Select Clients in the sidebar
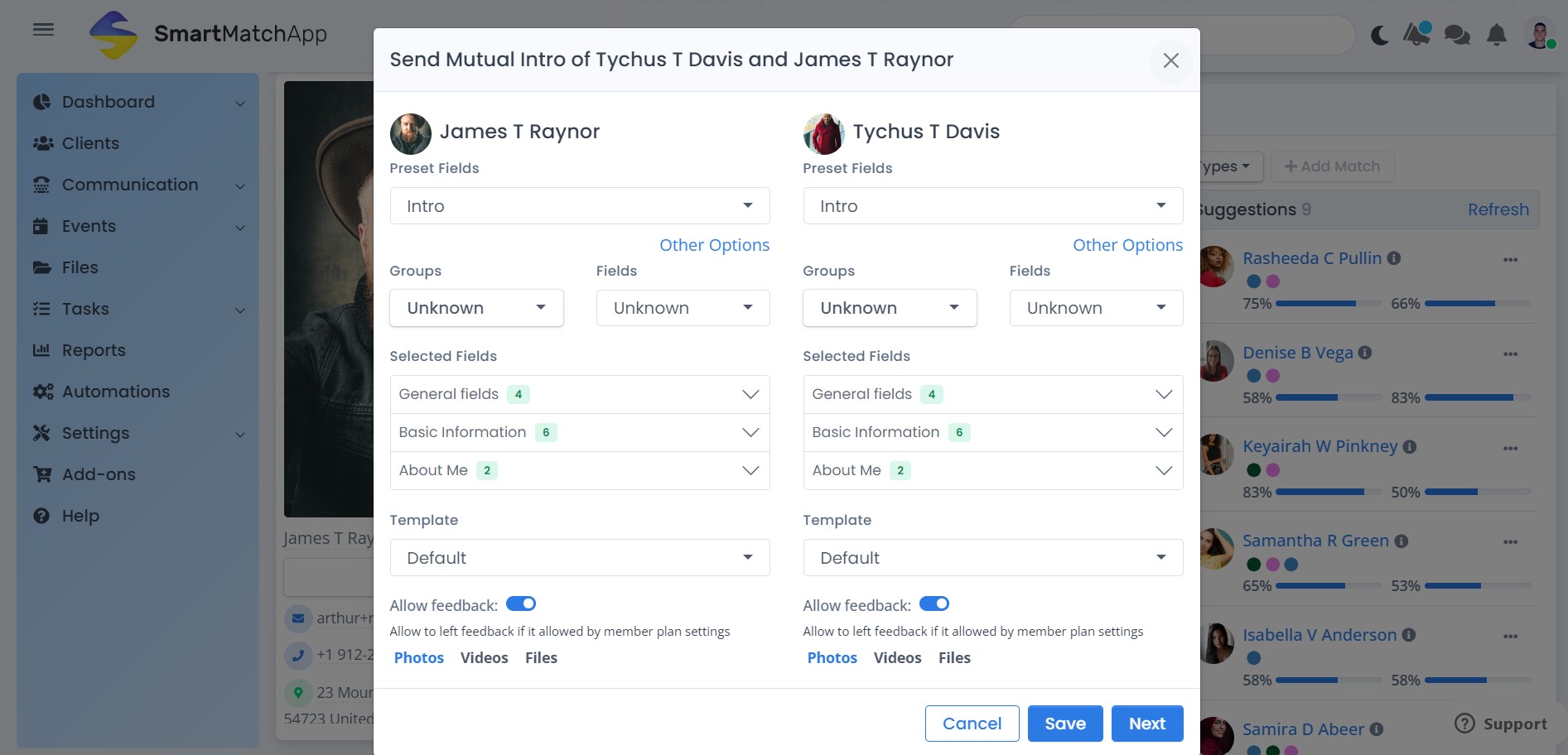Screen dimensions: 1568x755 pyautogui.click(x=89, y=142)
